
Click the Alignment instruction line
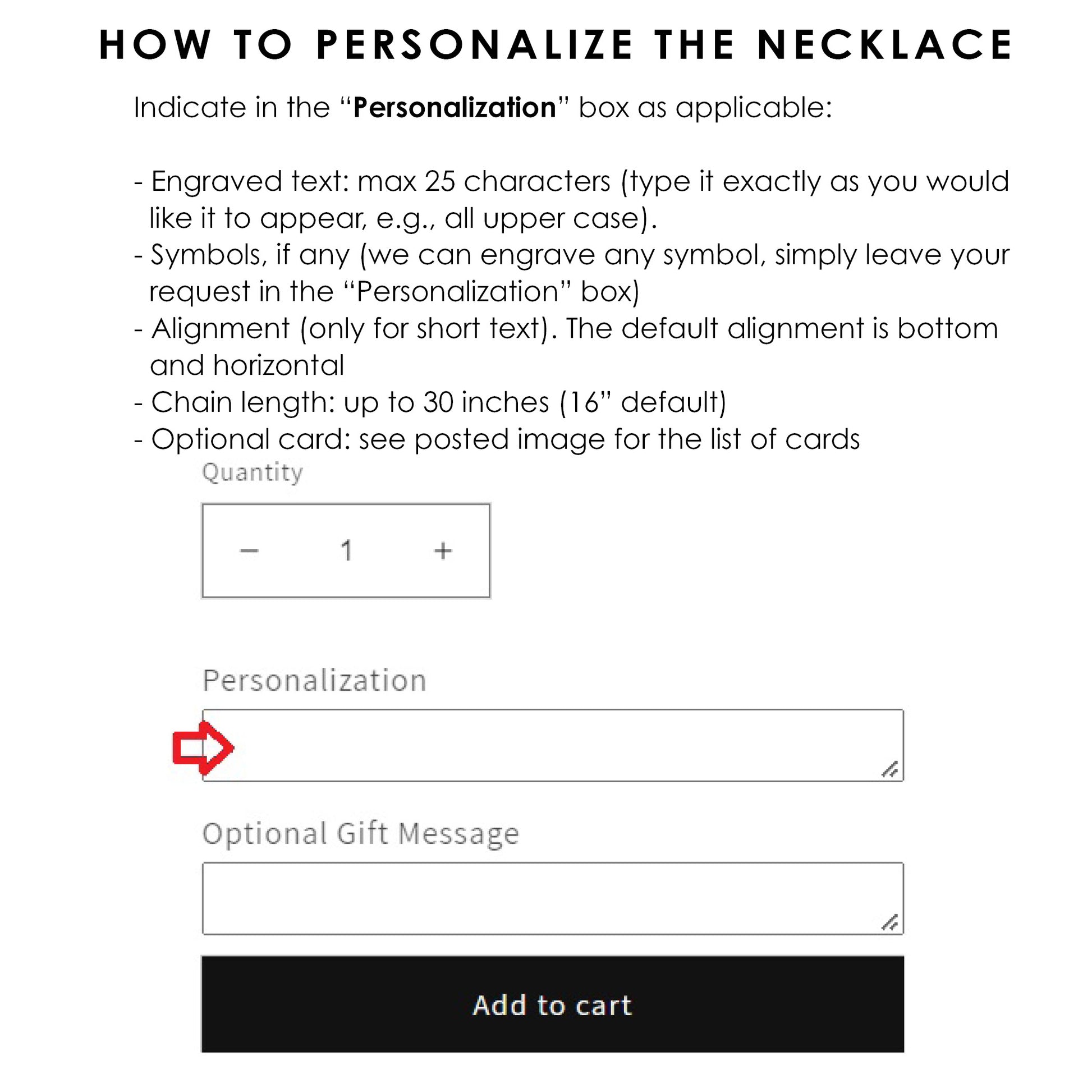566,346
